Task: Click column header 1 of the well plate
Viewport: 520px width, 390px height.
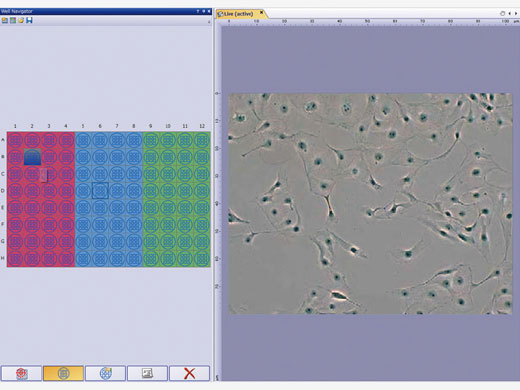Action: (15, 126)
